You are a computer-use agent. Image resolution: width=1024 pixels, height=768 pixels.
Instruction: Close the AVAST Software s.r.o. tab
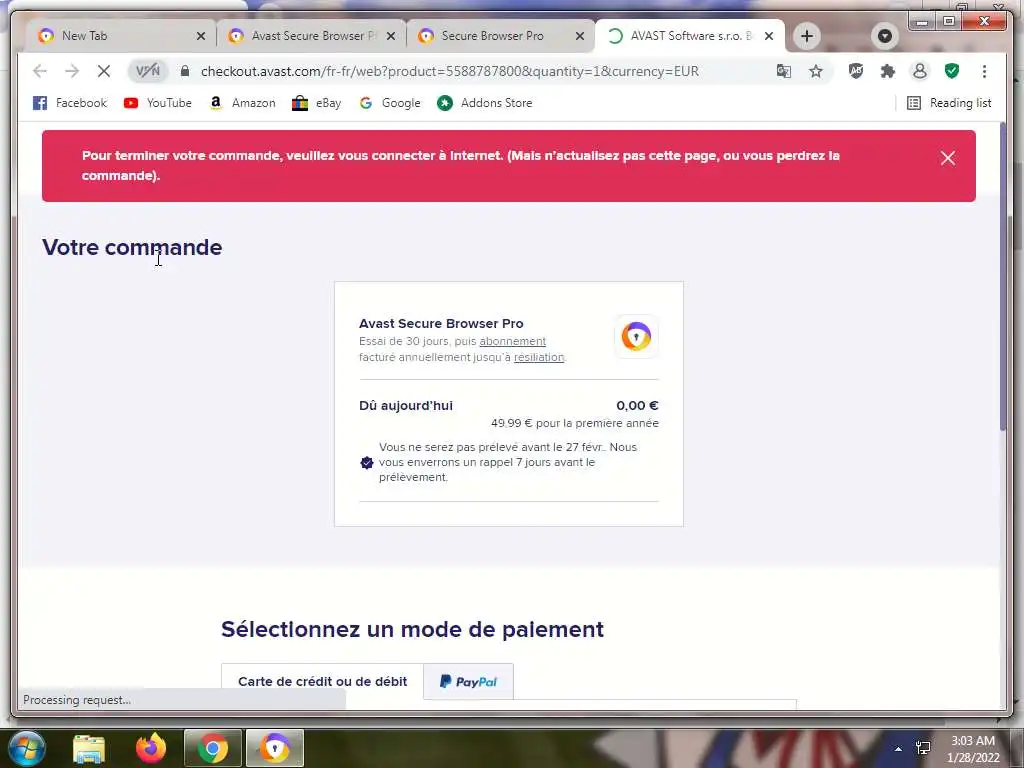pyautogui.click(x=769, y=36)
